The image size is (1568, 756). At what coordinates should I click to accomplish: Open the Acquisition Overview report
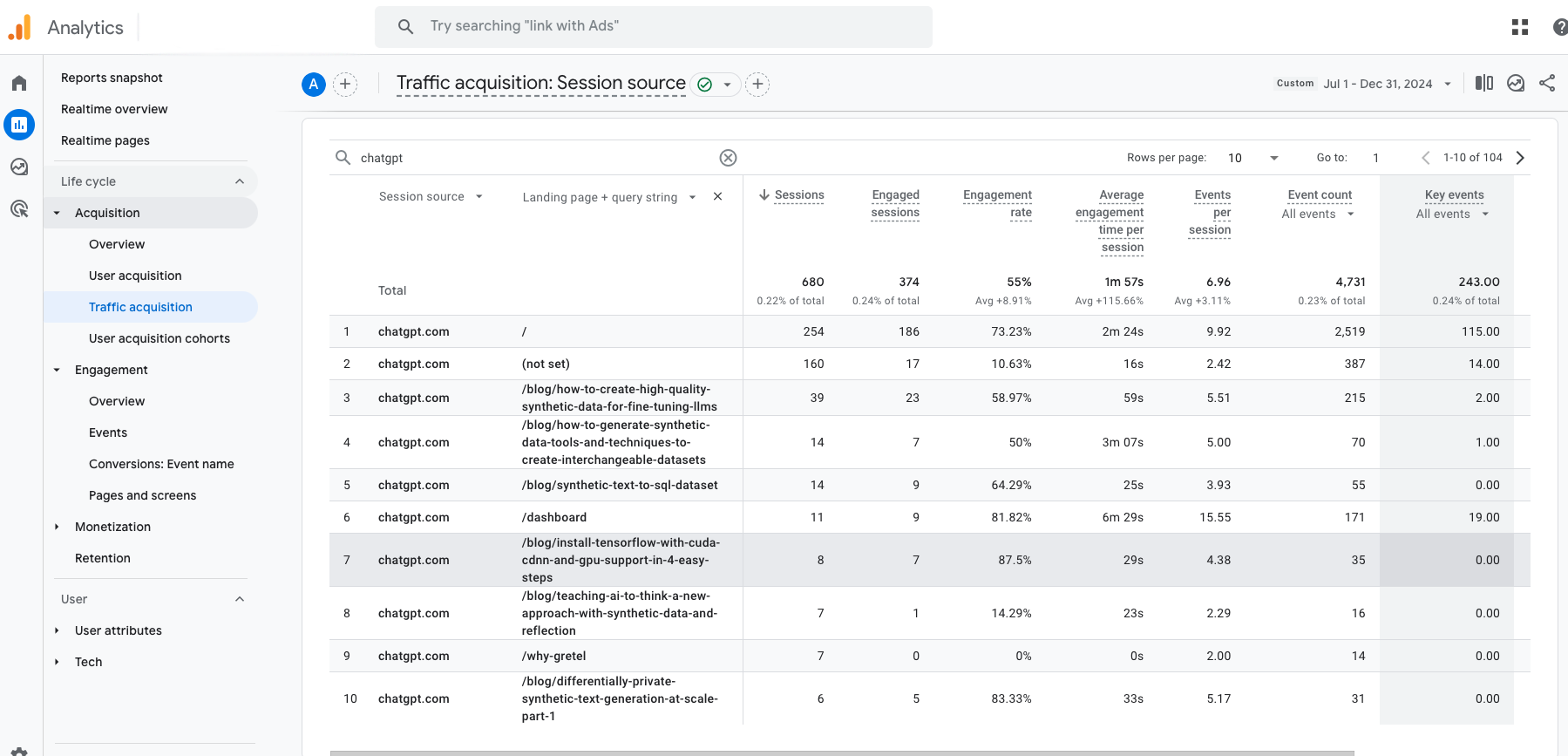click(x=117, y=244)
